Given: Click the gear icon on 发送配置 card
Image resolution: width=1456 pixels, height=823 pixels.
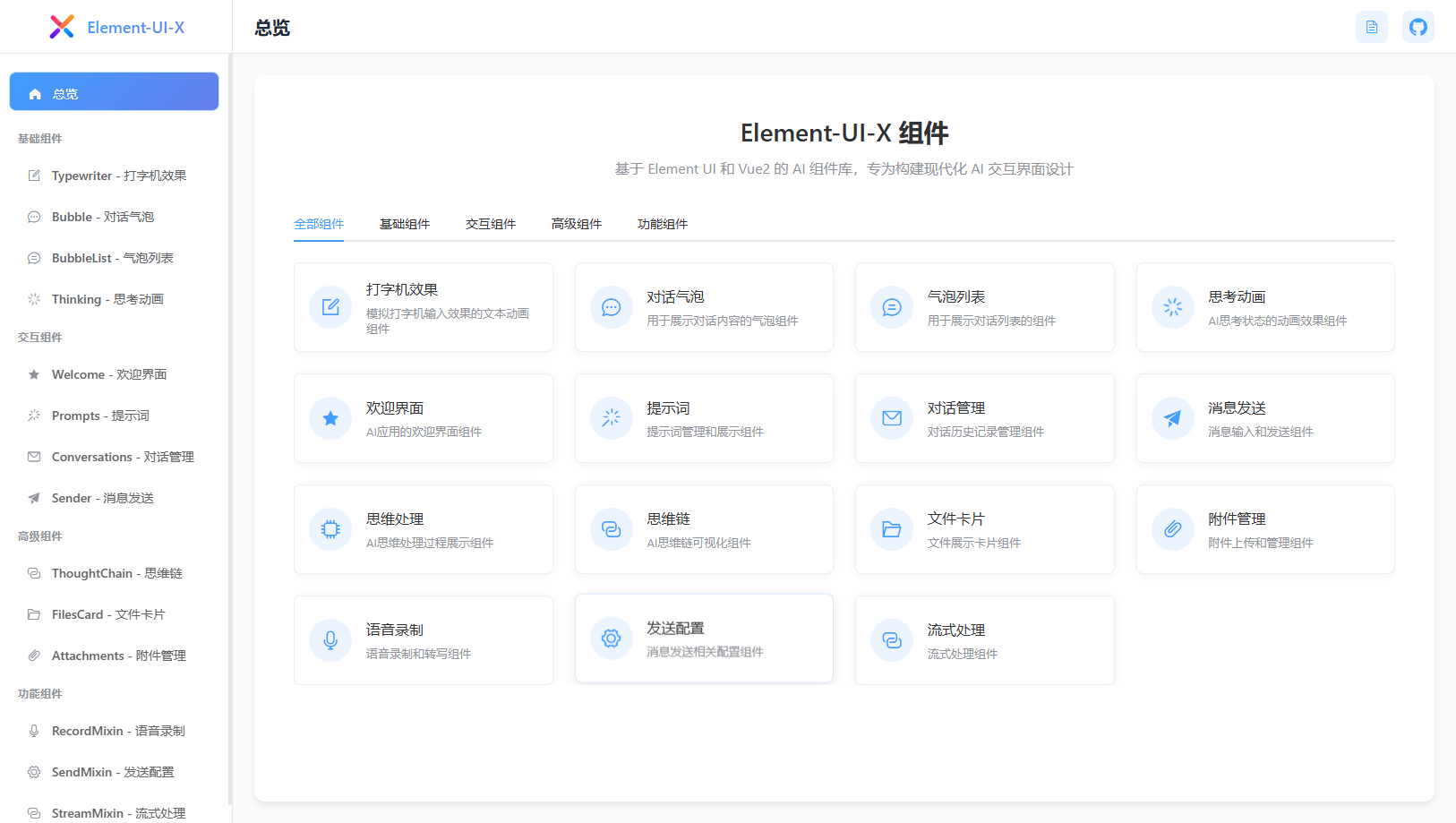Looking at the screenshot, I should click(612, 639).
